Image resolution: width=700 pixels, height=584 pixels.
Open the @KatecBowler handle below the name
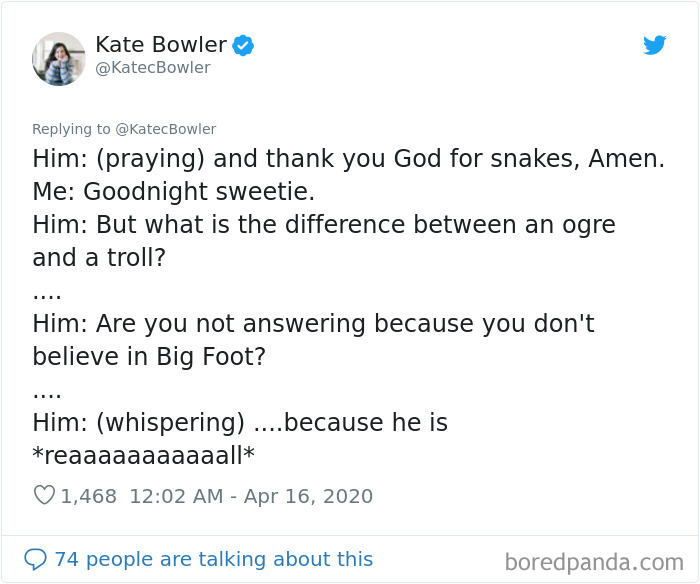point(152,68)
